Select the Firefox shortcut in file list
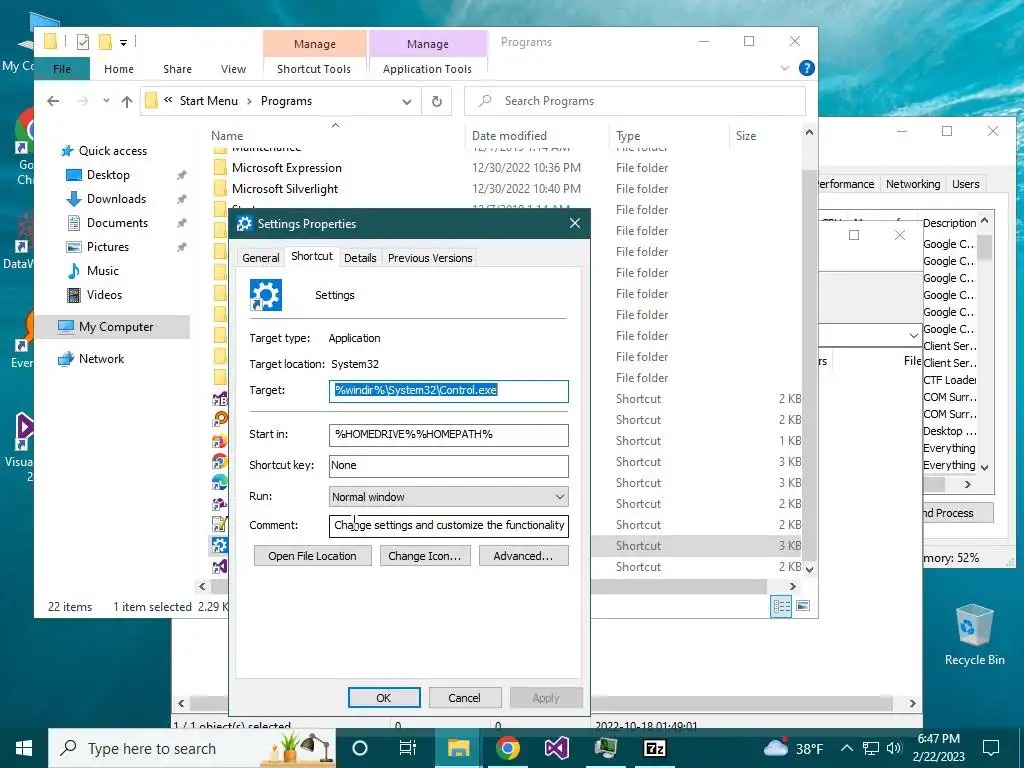Screen dimensions: 1024x768 (x=219, y=441)
